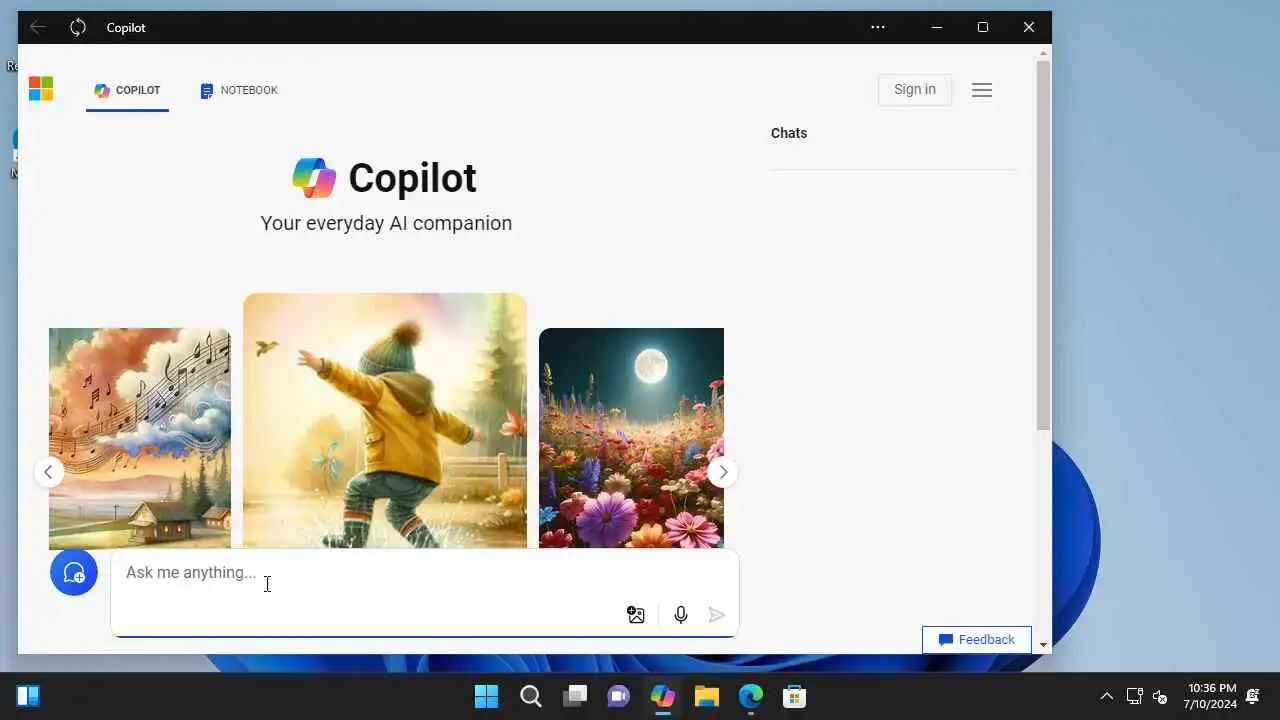Open taskbar Search
The image size is (1280, 720).
[531, 696]
